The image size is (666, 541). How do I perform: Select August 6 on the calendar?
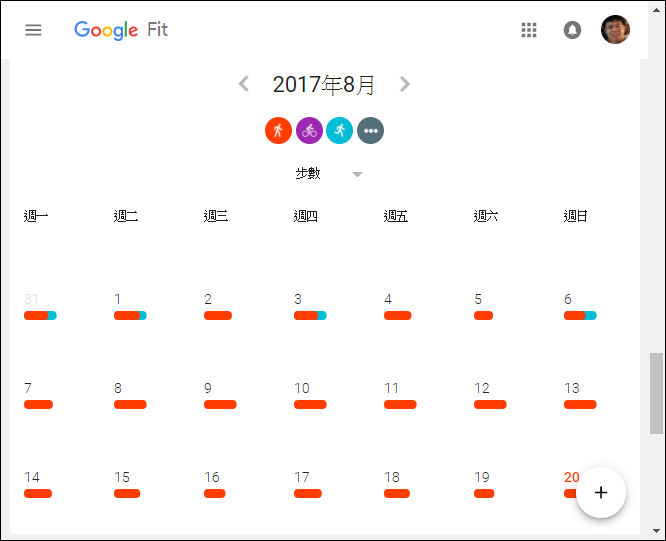point(567,299)
